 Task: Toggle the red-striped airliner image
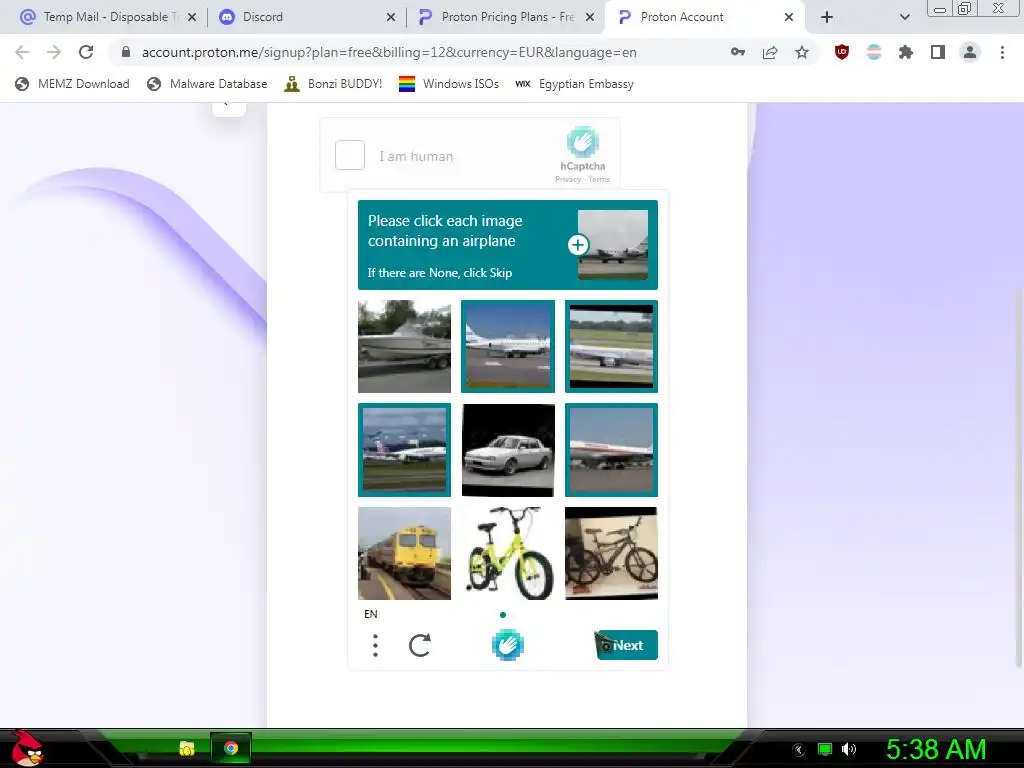[x=611, y=450]
